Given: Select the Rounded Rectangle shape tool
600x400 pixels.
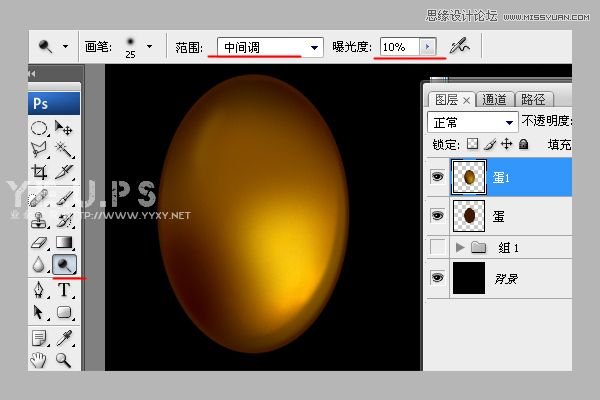Looking at the screenshot, I should pyautogui.click(x=64, y=312).
